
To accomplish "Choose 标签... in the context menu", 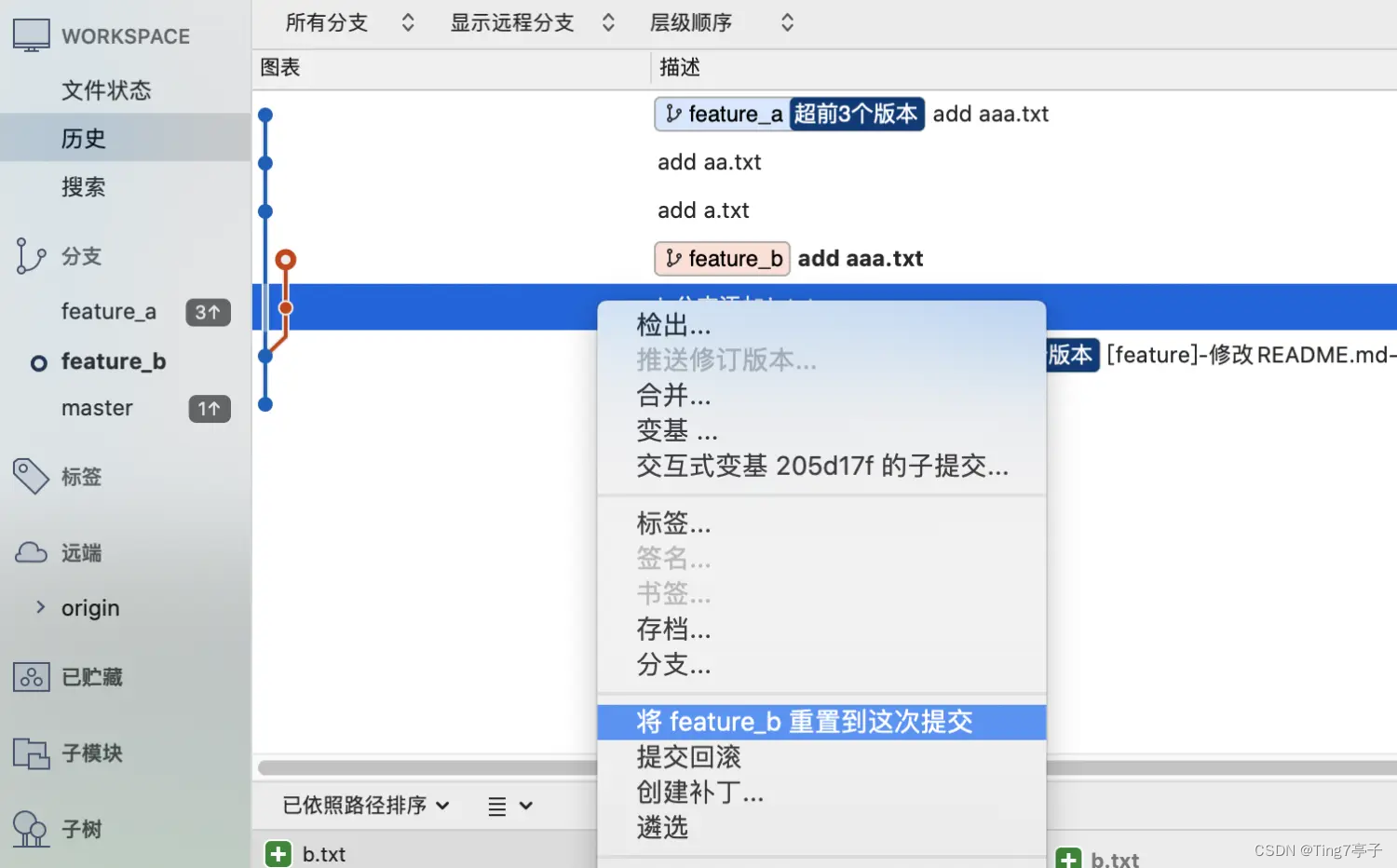I will click(x=821, y=523).
